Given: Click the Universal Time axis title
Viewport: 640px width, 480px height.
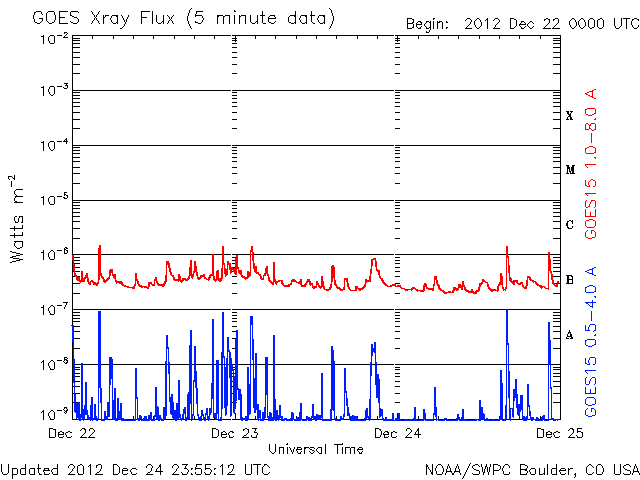Looking at the screenshot, I should point(316,449).
